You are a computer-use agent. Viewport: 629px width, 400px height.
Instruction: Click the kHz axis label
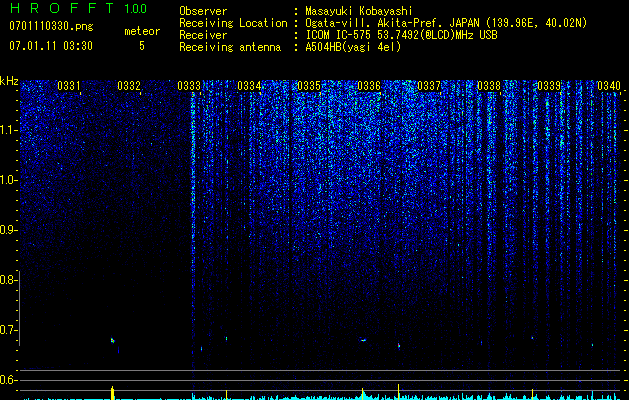(x=9, y=81)
